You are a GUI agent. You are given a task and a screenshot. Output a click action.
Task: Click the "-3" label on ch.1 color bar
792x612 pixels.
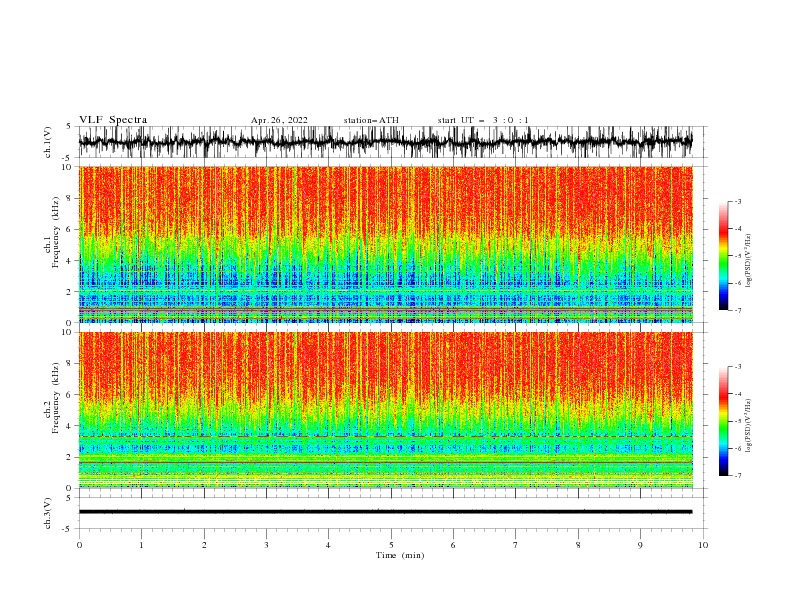pyautogui.click(x=737, y=201)
